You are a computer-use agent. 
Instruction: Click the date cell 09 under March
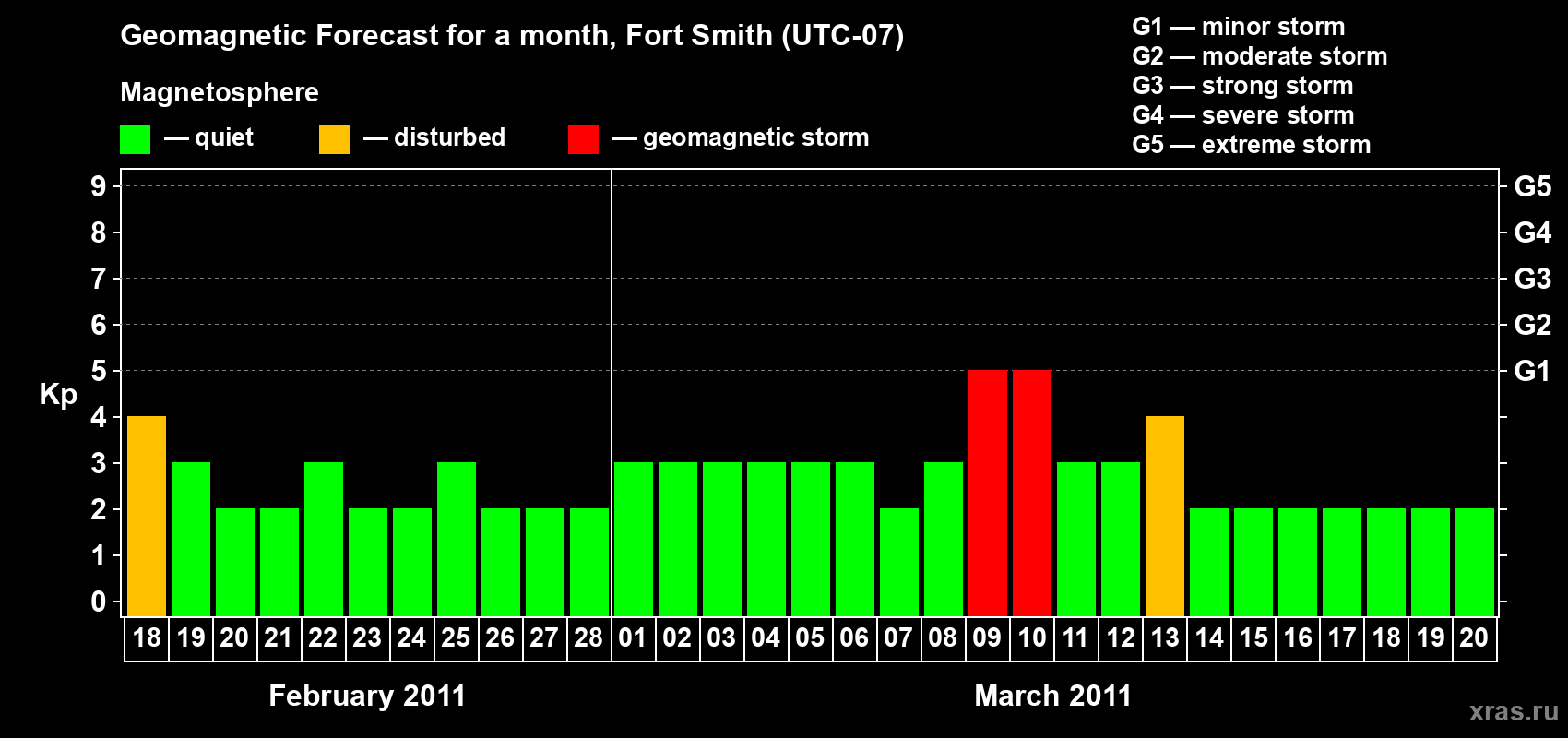pyautogui.click(x=987, y=638)
